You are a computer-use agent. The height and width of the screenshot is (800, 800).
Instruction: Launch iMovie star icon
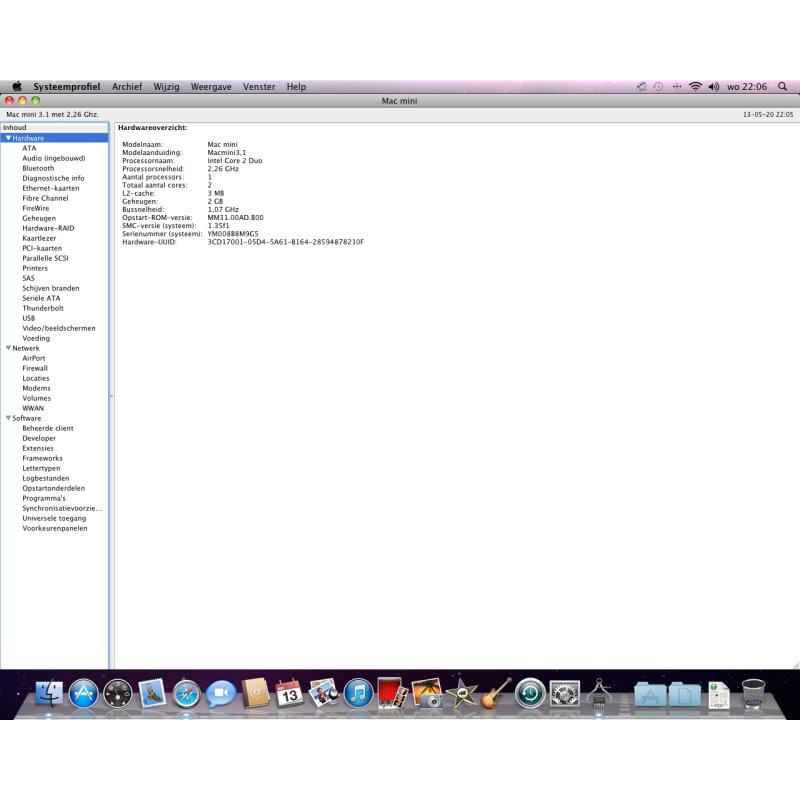[461, 693]
